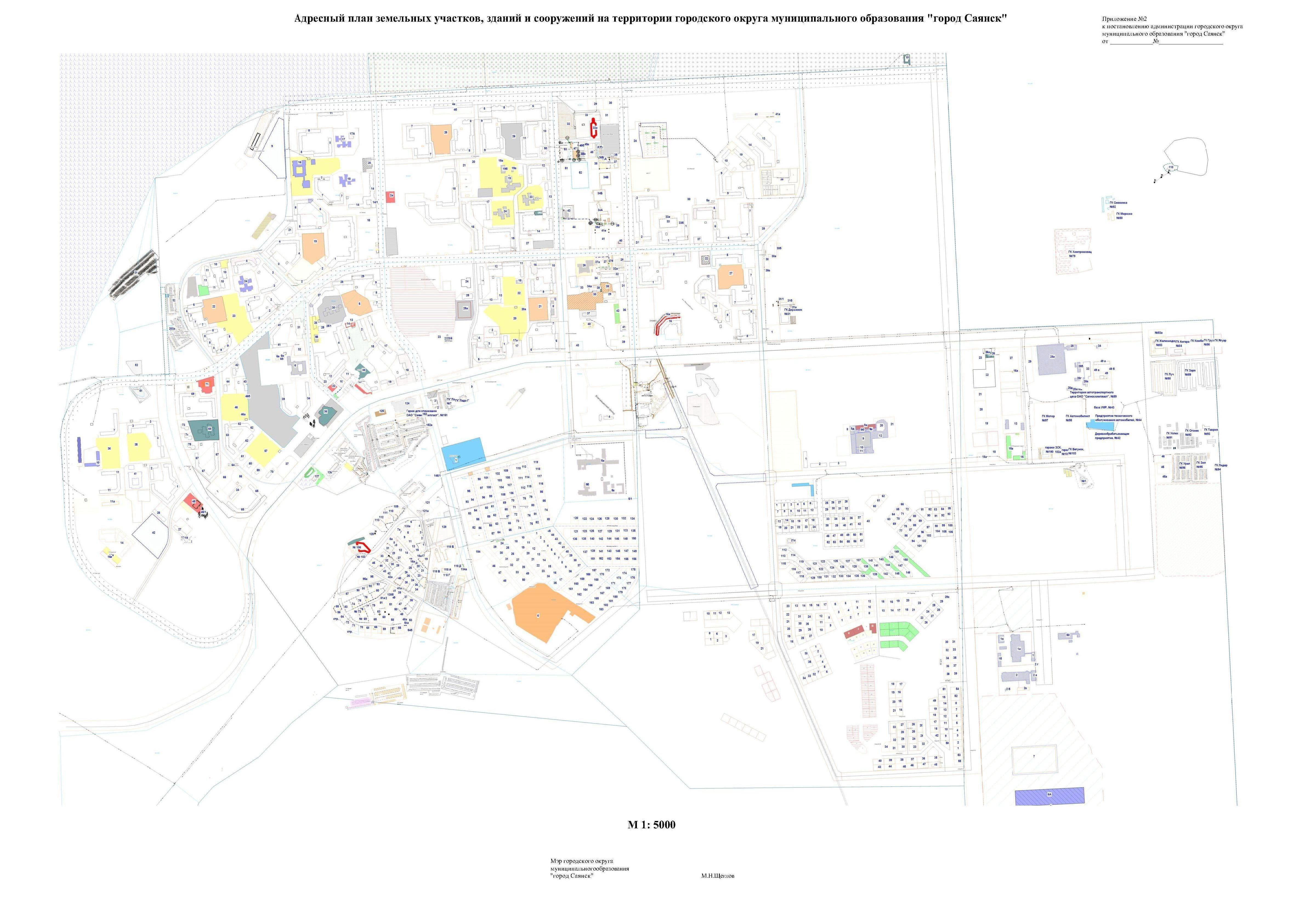Click the plot number 110 near outlined area
Viewport: 1307px width, 924px height.
click(x=1170, y=167)
